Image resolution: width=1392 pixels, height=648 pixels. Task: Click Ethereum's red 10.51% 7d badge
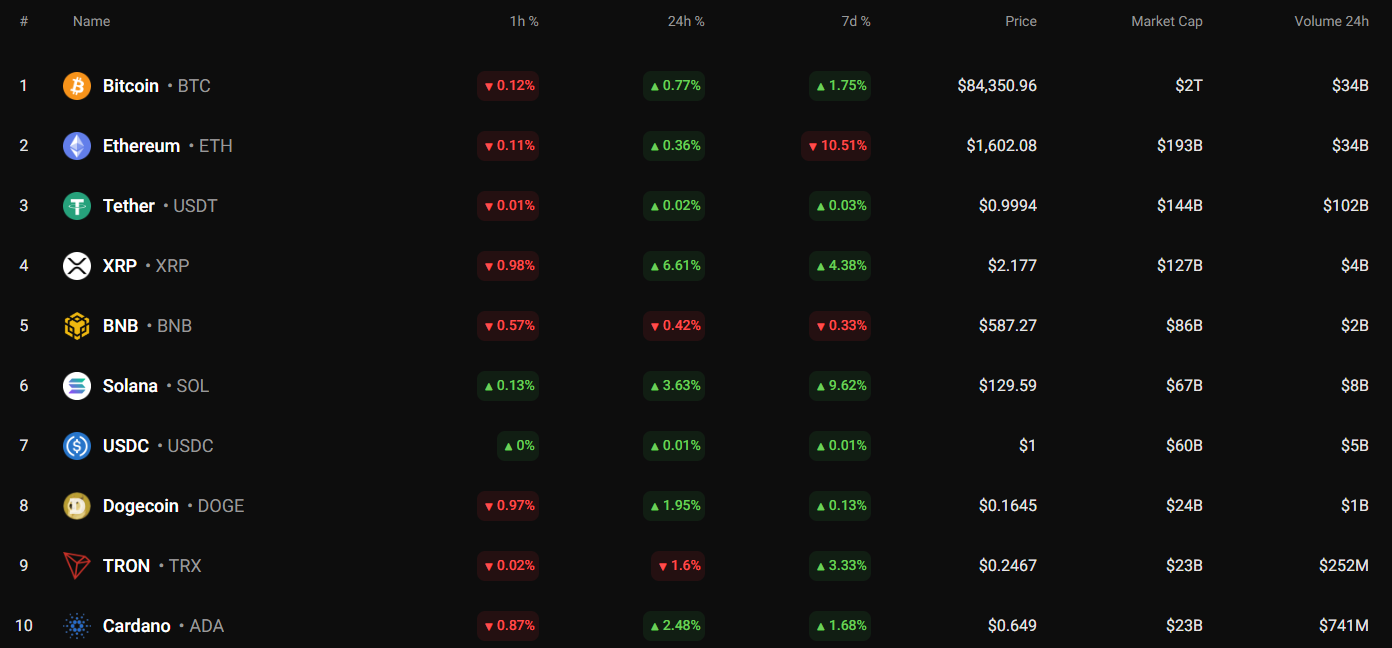click(836, 146)
